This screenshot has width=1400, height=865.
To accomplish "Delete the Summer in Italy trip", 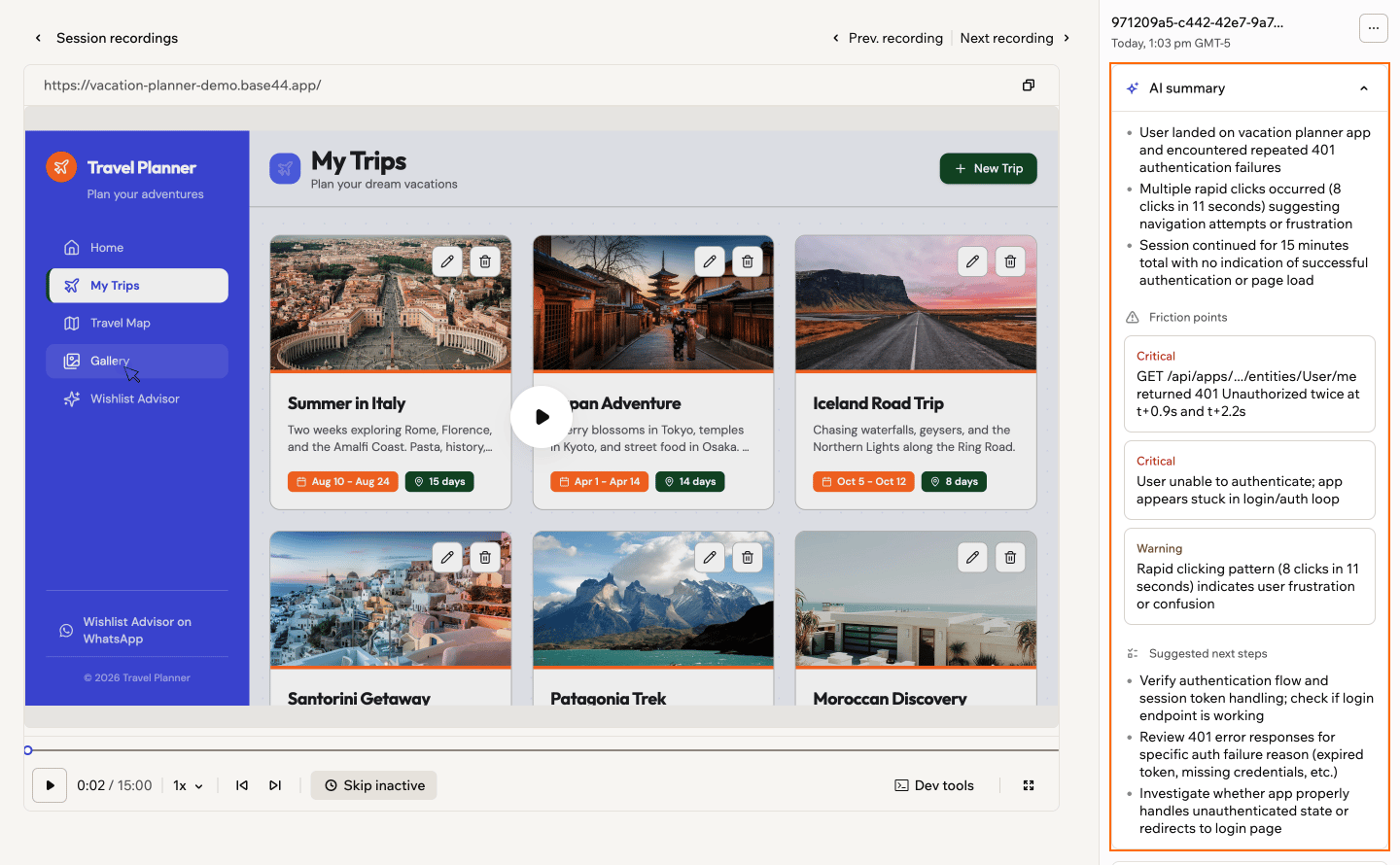I will click(x=485, y=261).
